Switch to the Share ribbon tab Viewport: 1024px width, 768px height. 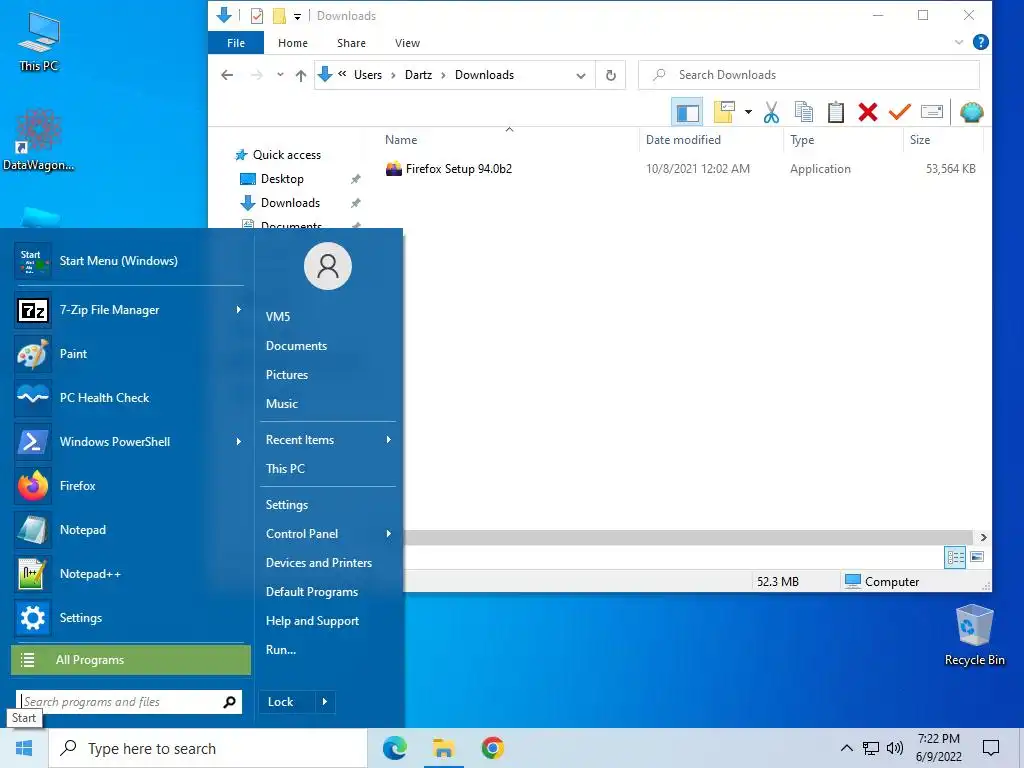[x=351, y=43]
